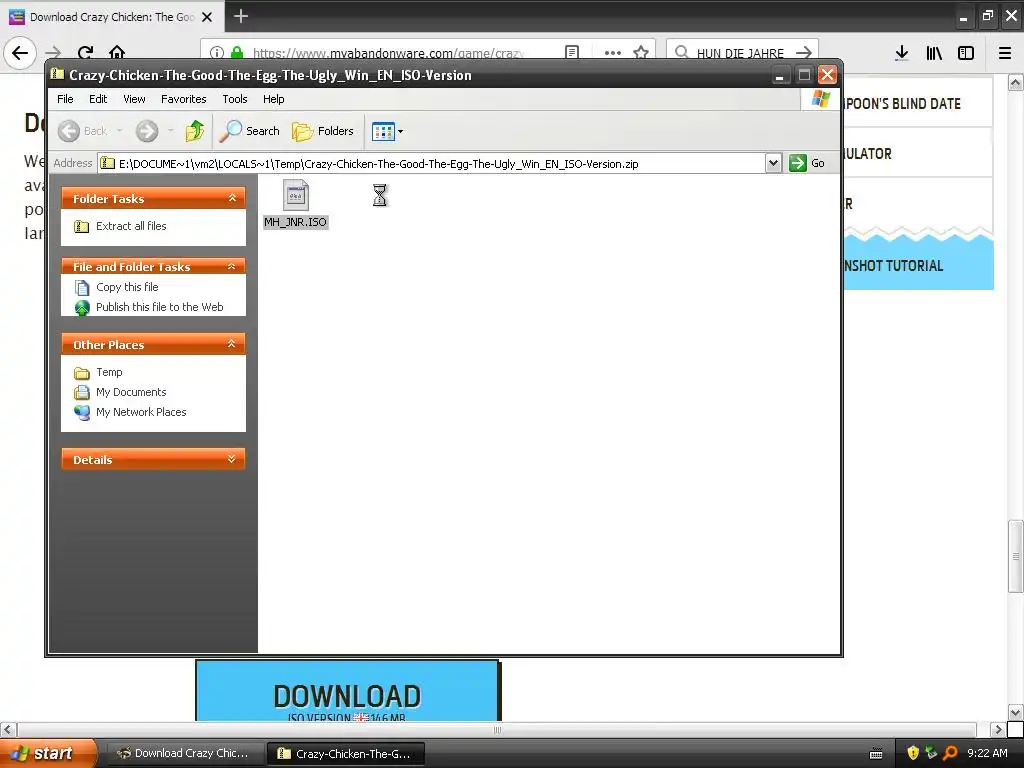Click the Firefox search box
The width and height of the screenshot is (1024, 768).
742,53
